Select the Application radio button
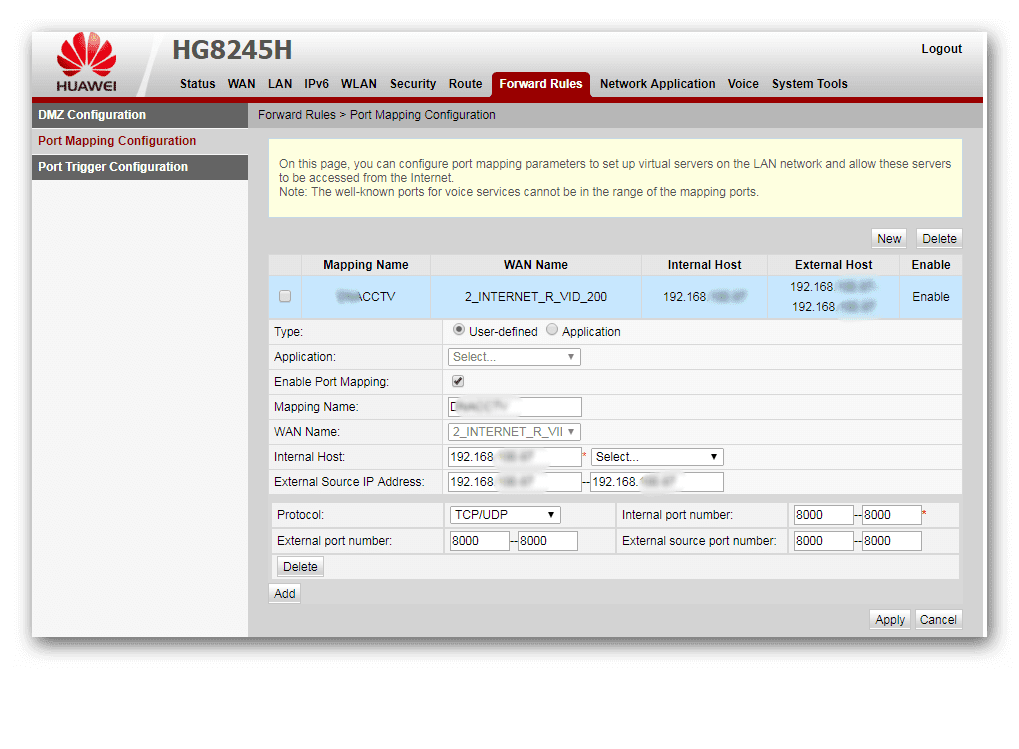 tap(551, 331)
